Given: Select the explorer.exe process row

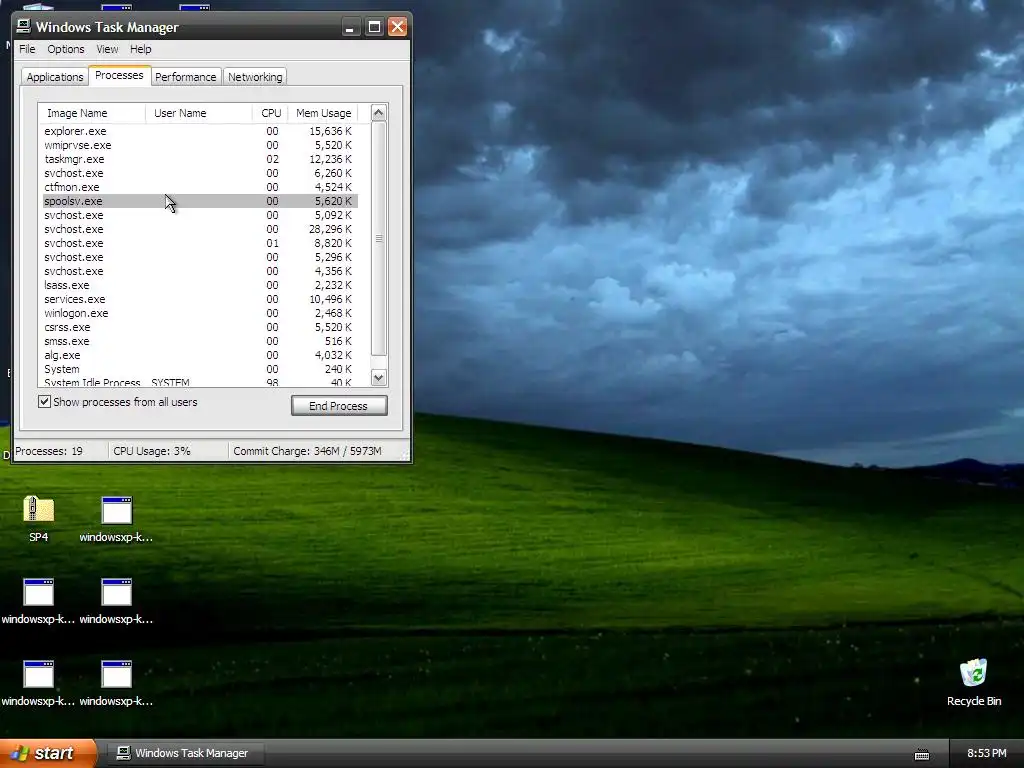Looking at the screenshot, I should (200, 131).
